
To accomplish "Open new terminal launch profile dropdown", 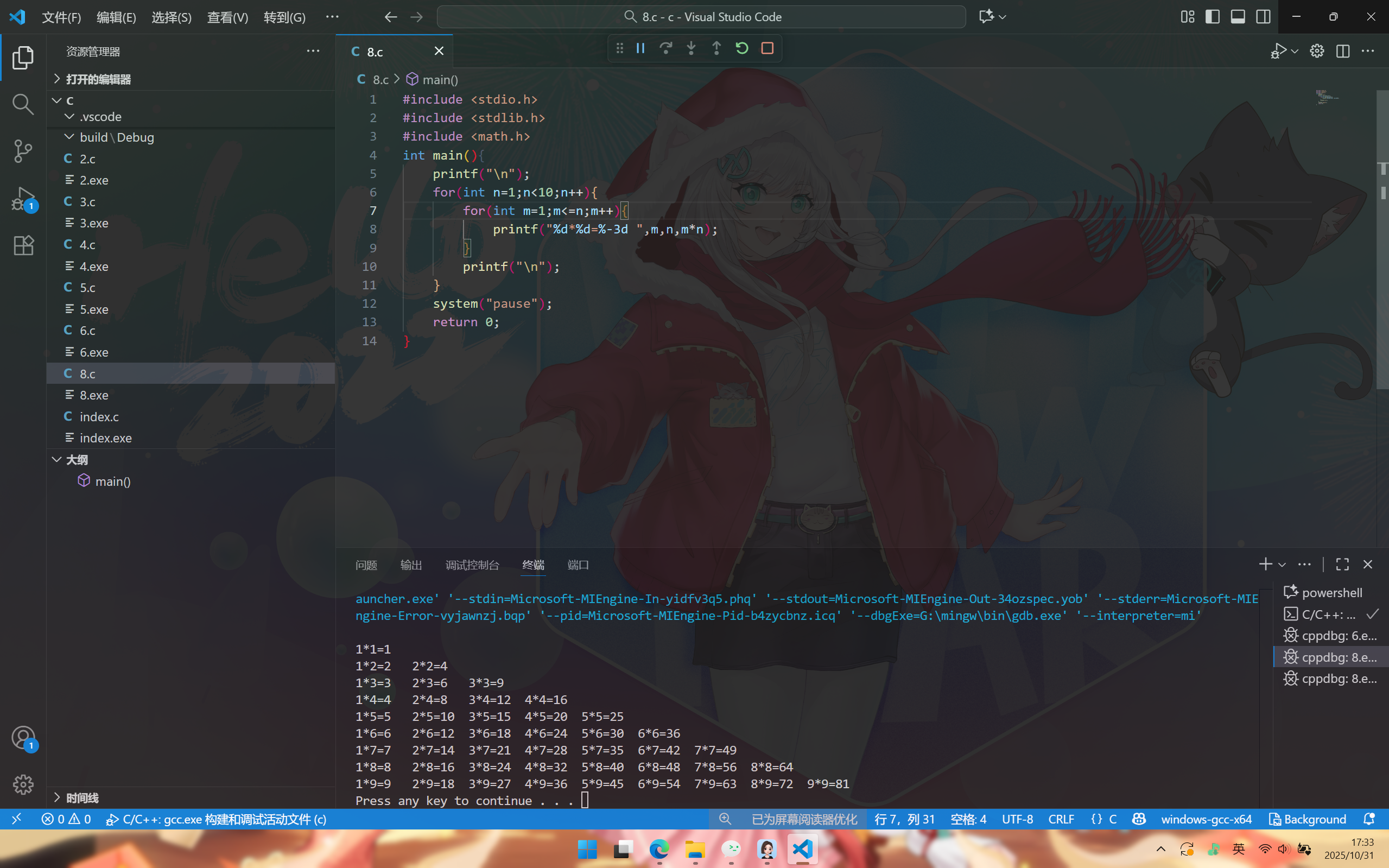I will tap(1282, 565).
